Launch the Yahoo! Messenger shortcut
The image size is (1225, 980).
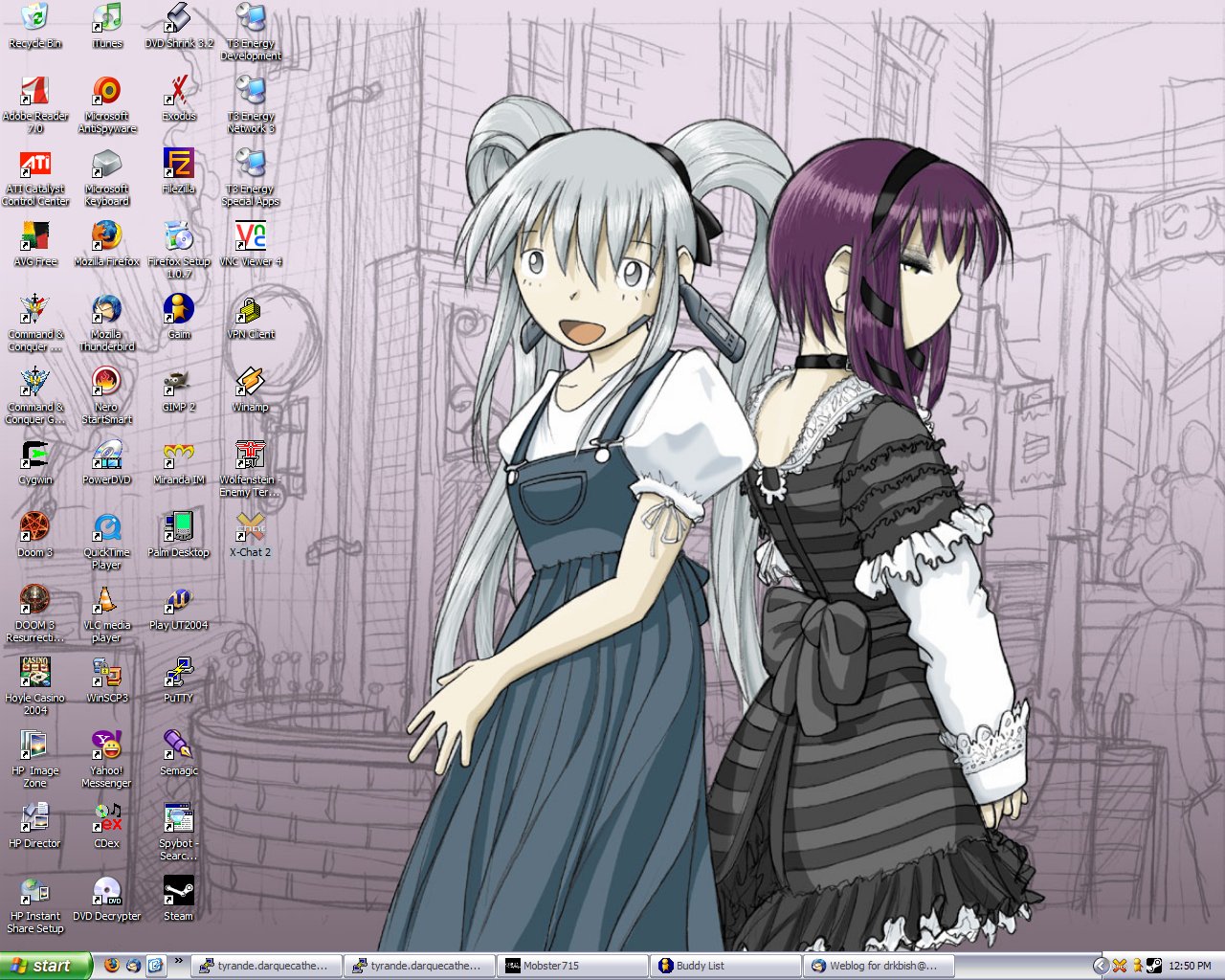pyautogui.click(x=107, y=759)
